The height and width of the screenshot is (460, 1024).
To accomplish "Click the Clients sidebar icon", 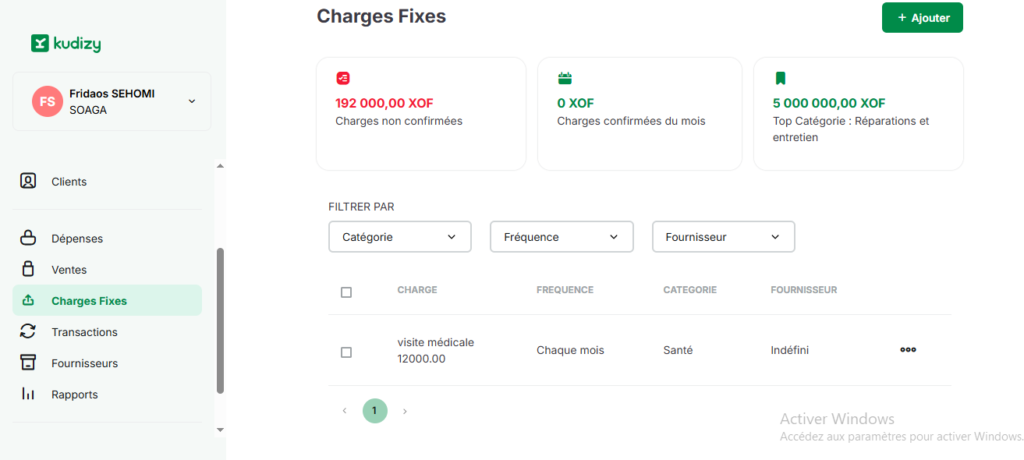I will coord(29,181).
